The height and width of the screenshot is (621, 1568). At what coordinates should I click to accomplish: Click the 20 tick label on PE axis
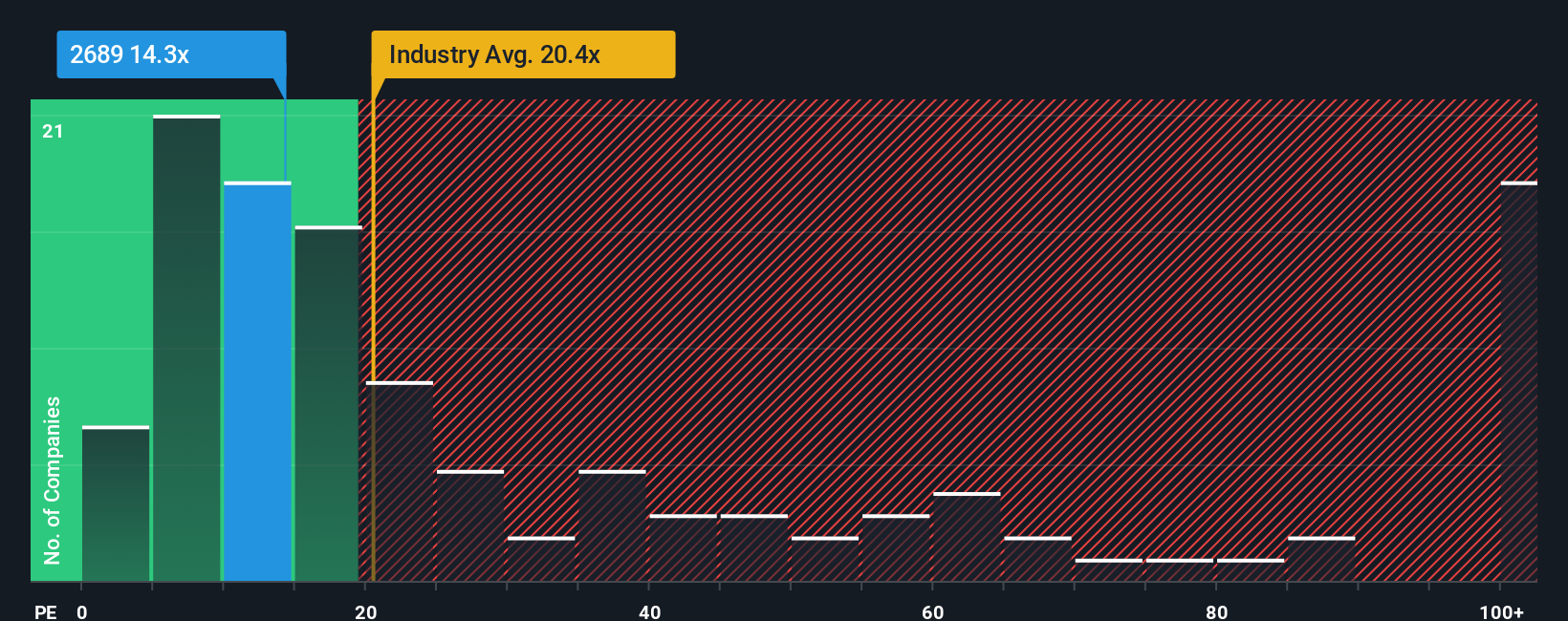click(365, 611)
